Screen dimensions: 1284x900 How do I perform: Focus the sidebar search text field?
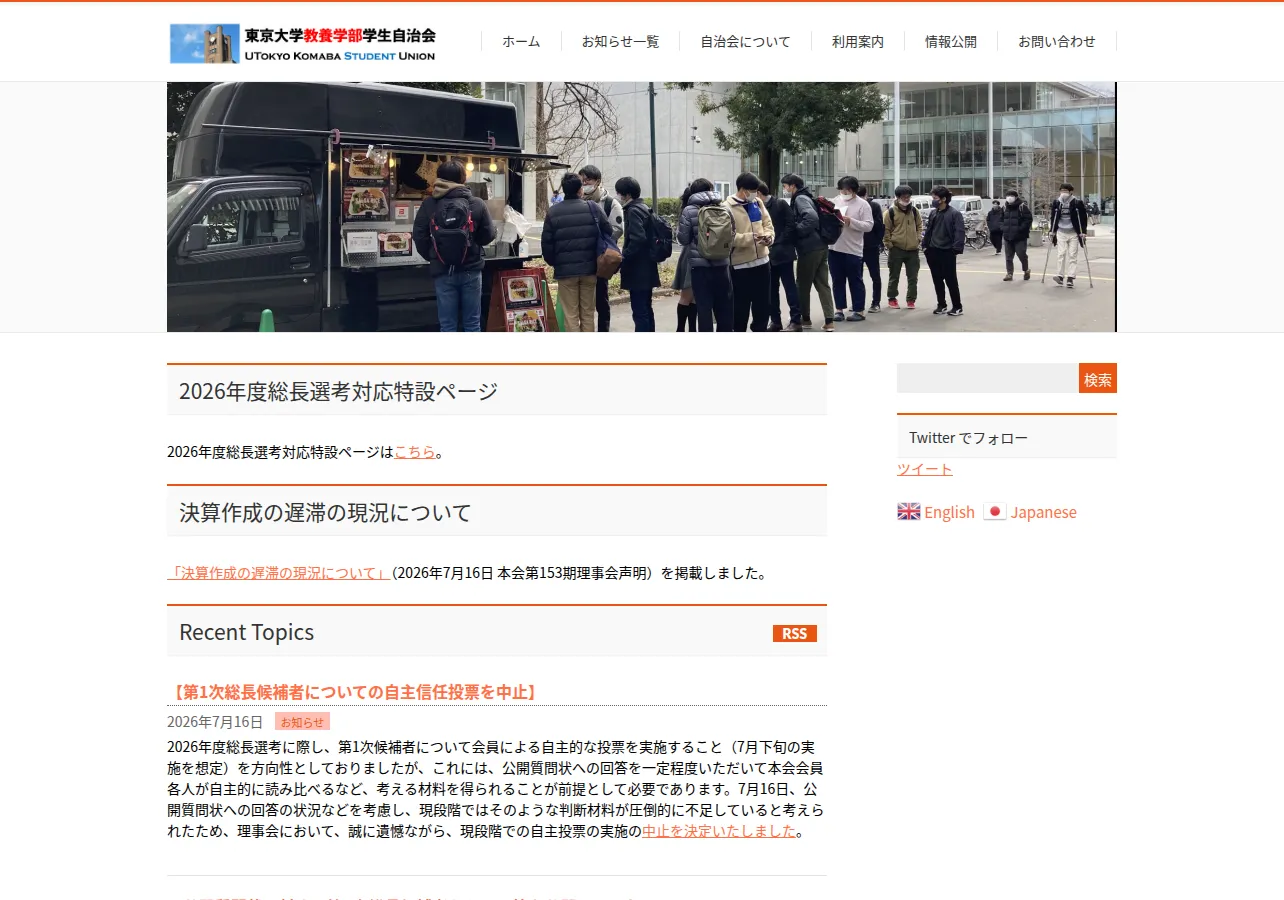click(988, 379)
